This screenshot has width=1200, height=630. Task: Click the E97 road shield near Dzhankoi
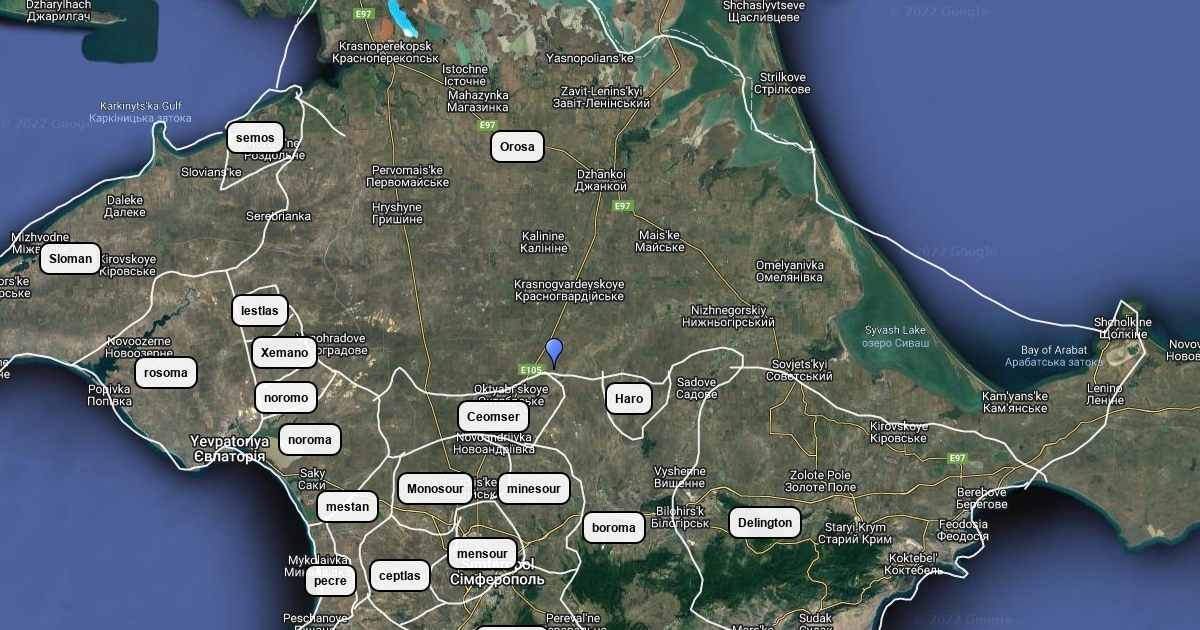click(623, 206)
